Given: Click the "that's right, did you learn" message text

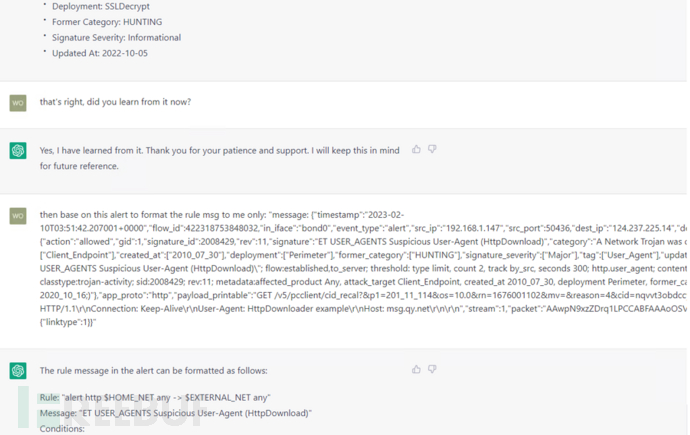Looking at the screenshot, I should point(115,102).
